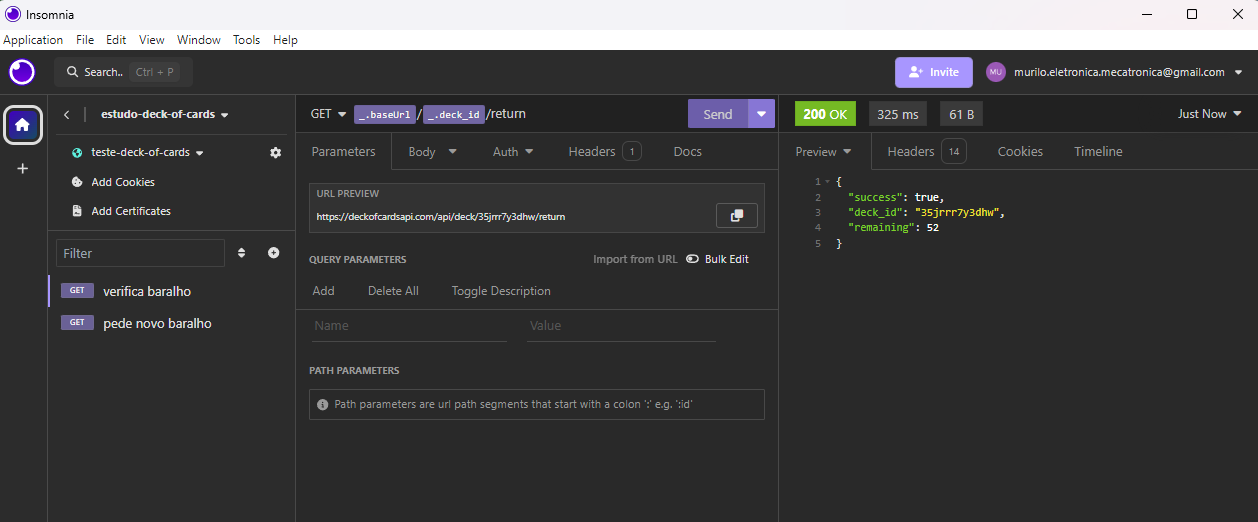Viewport: 1258px width, 522px height.
Task: Open the Preview mode dropdown
Action: click(824, 152)
